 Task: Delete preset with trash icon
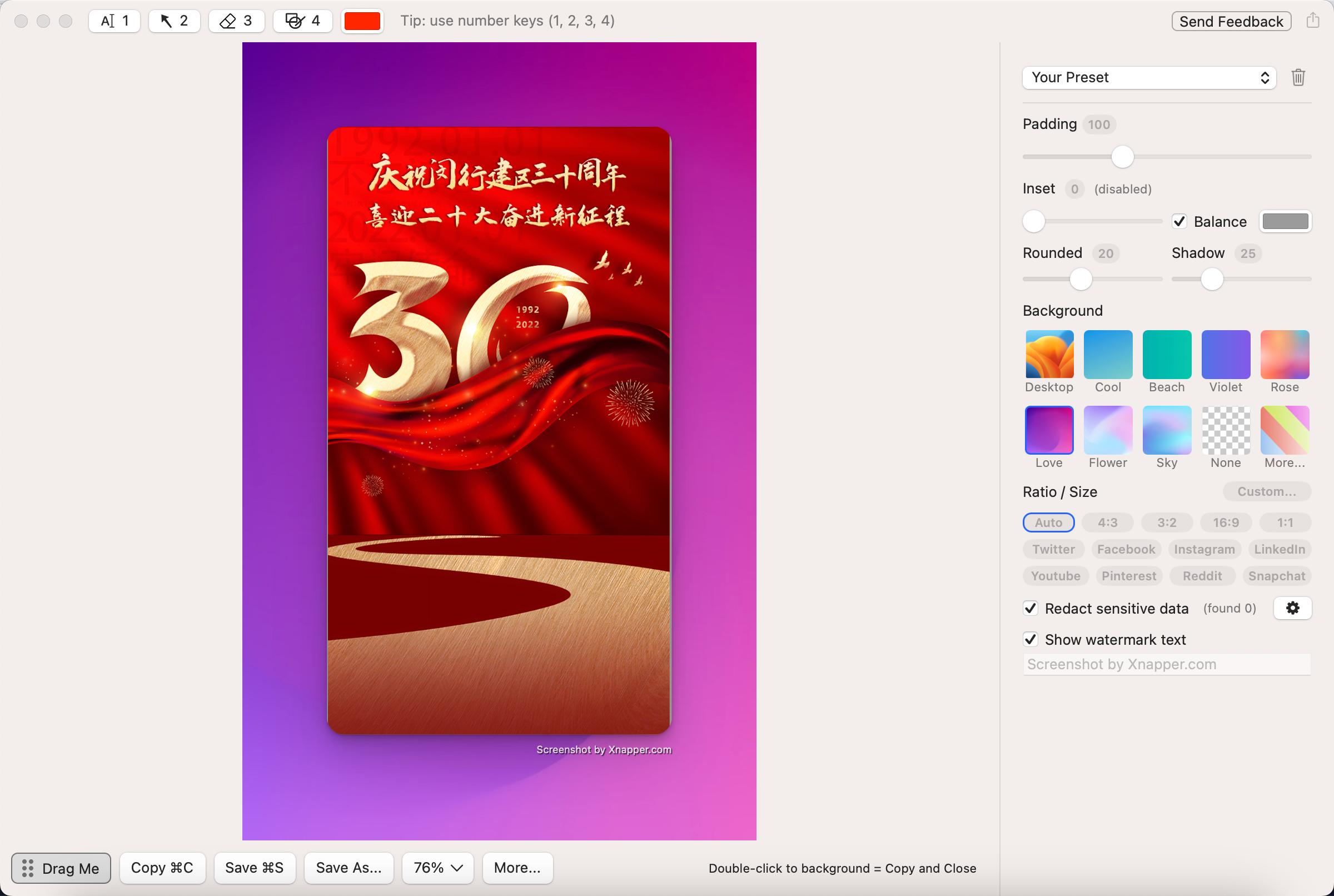click(x=1298, y=77)
